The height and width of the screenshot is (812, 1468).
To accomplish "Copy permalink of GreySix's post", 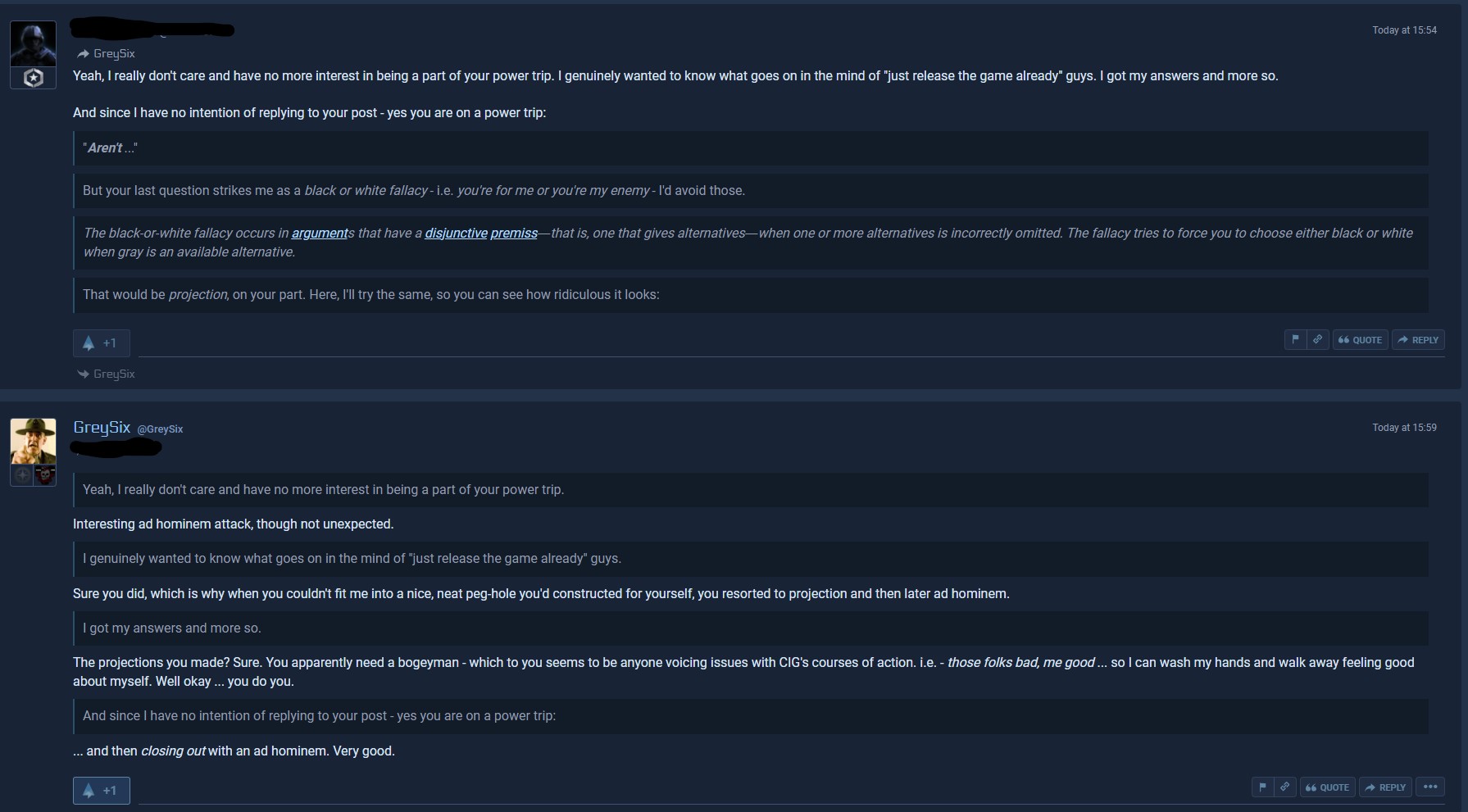I will (1284, 787).
